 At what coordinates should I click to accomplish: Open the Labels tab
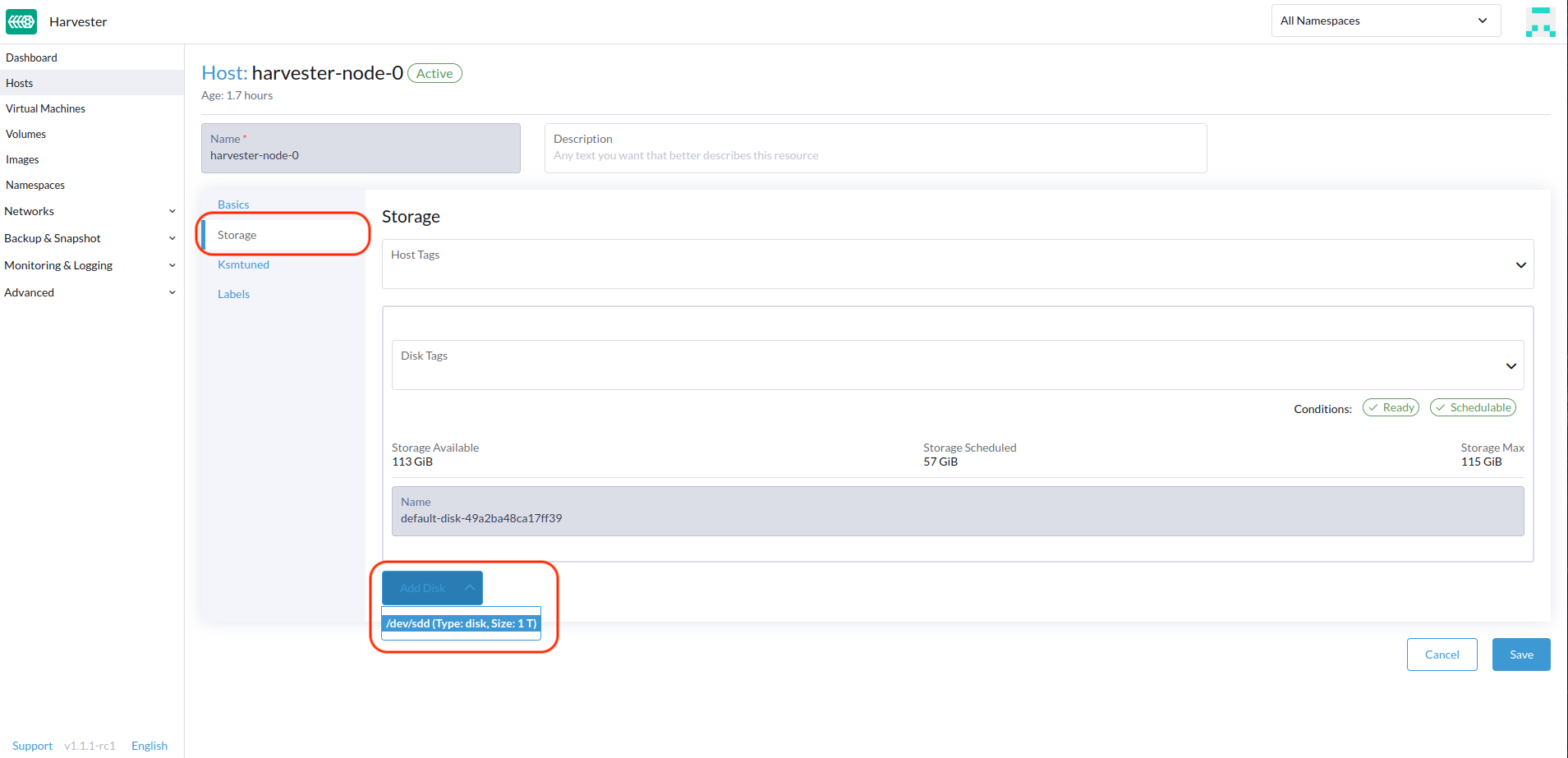point(233,294)
